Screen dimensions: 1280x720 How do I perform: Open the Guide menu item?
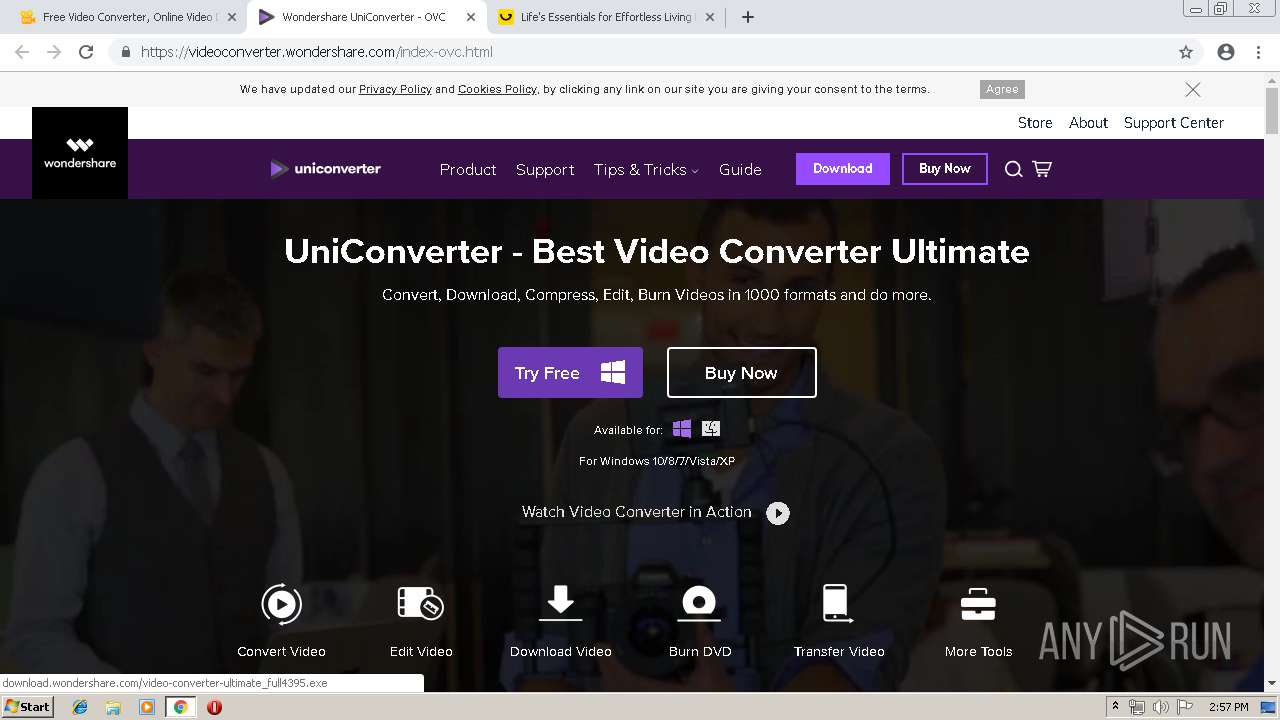pyautogui.click(x=740, y=170)
